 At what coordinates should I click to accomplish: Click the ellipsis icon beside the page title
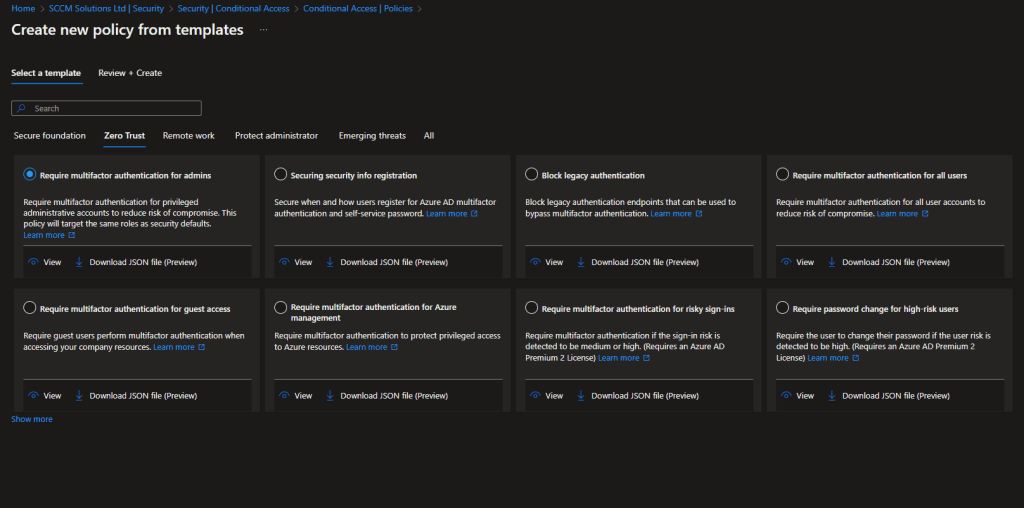[x=263, y=30]
